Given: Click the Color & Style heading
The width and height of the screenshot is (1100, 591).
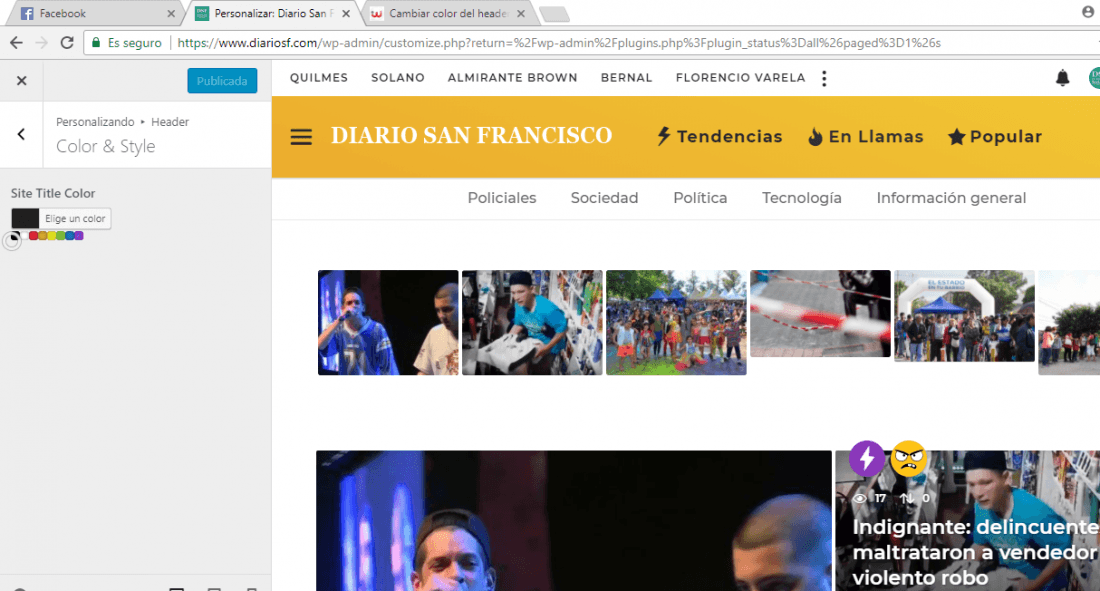Looking at the screenshot, I should tap(105, 146).
